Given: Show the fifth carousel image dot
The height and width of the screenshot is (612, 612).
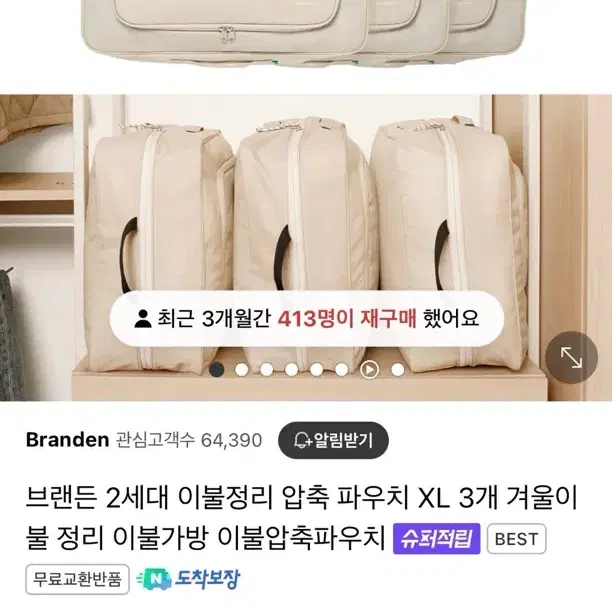Looking at the screenshot, I should [x=317, y=369].
